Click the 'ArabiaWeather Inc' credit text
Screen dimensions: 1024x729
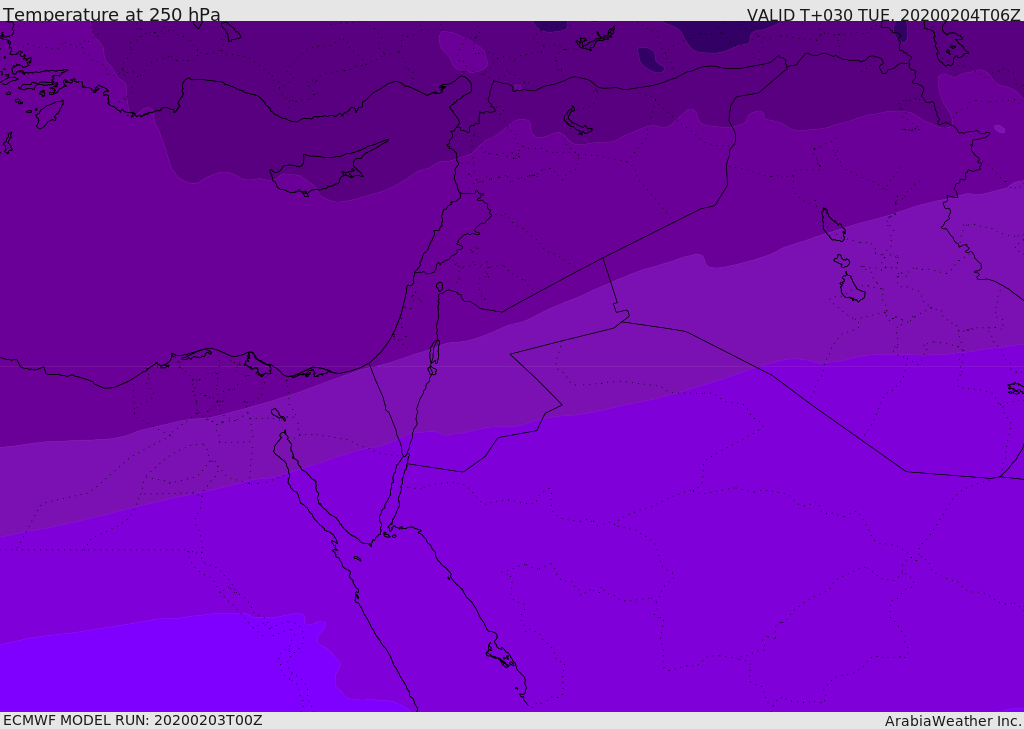(952, 721)
